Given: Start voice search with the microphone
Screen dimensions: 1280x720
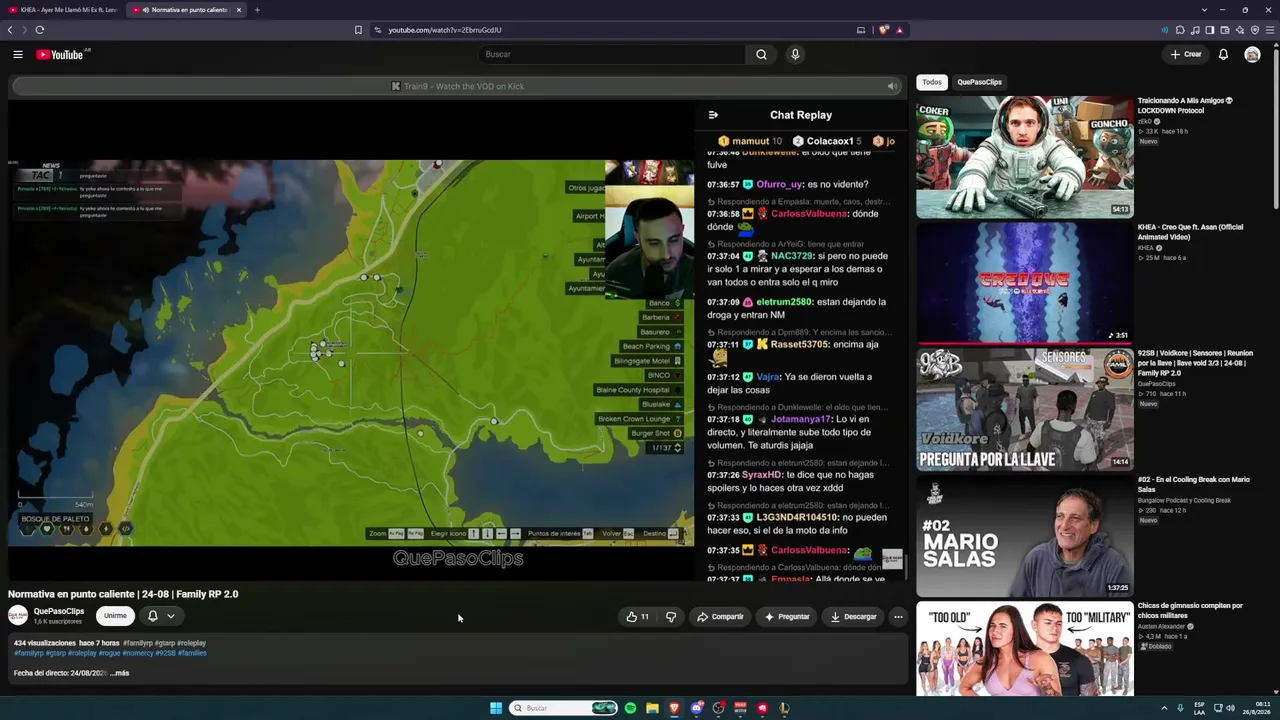Looking at the screenshot, I should coord(795,54).
